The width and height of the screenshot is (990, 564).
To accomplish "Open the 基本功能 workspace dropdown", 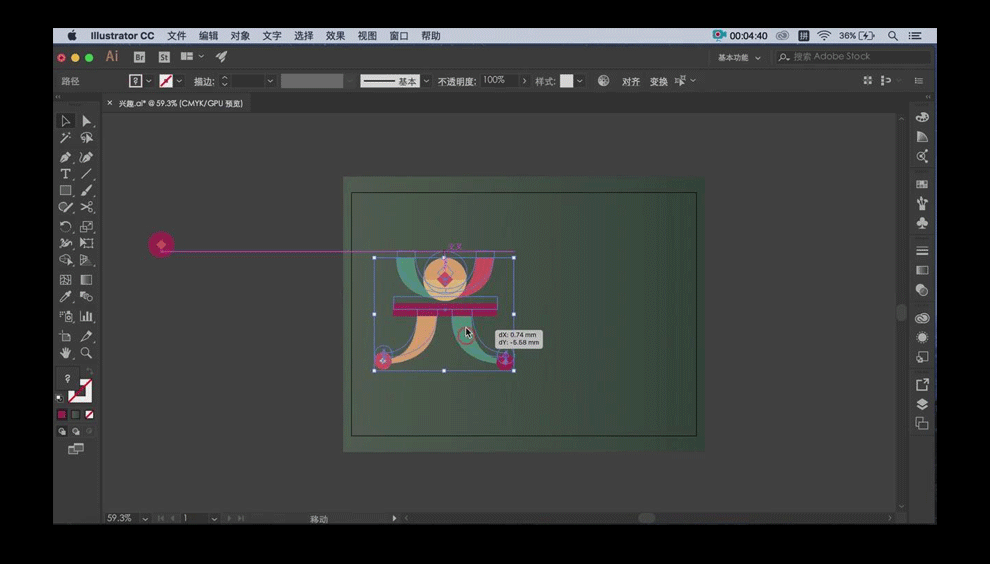I will pos(739,57).
